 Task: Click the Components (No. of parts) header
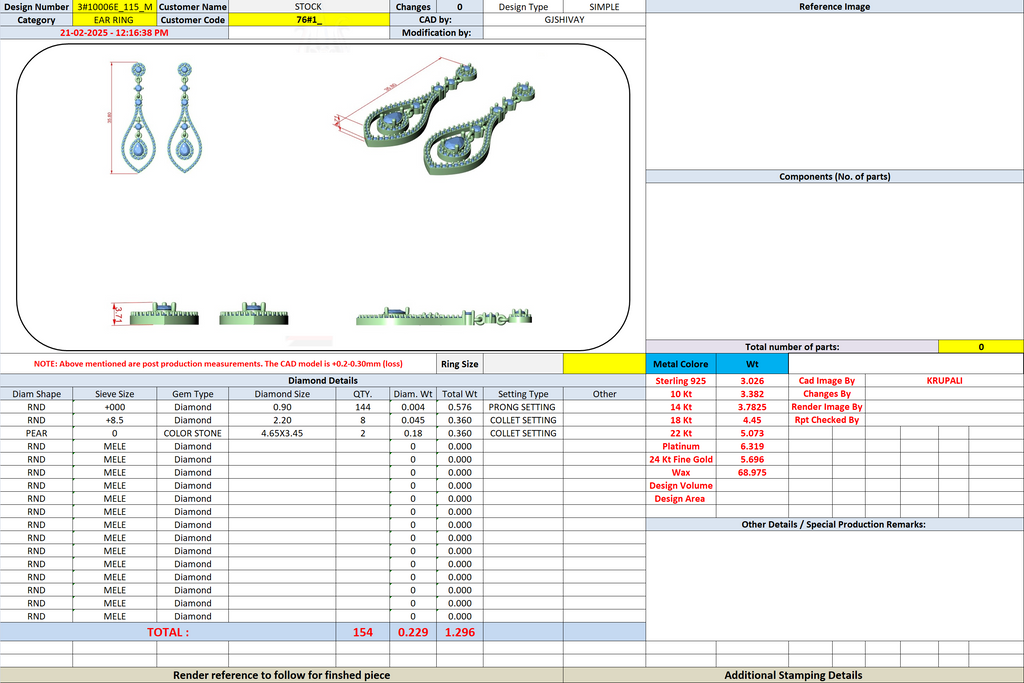[x=835, y=176]
